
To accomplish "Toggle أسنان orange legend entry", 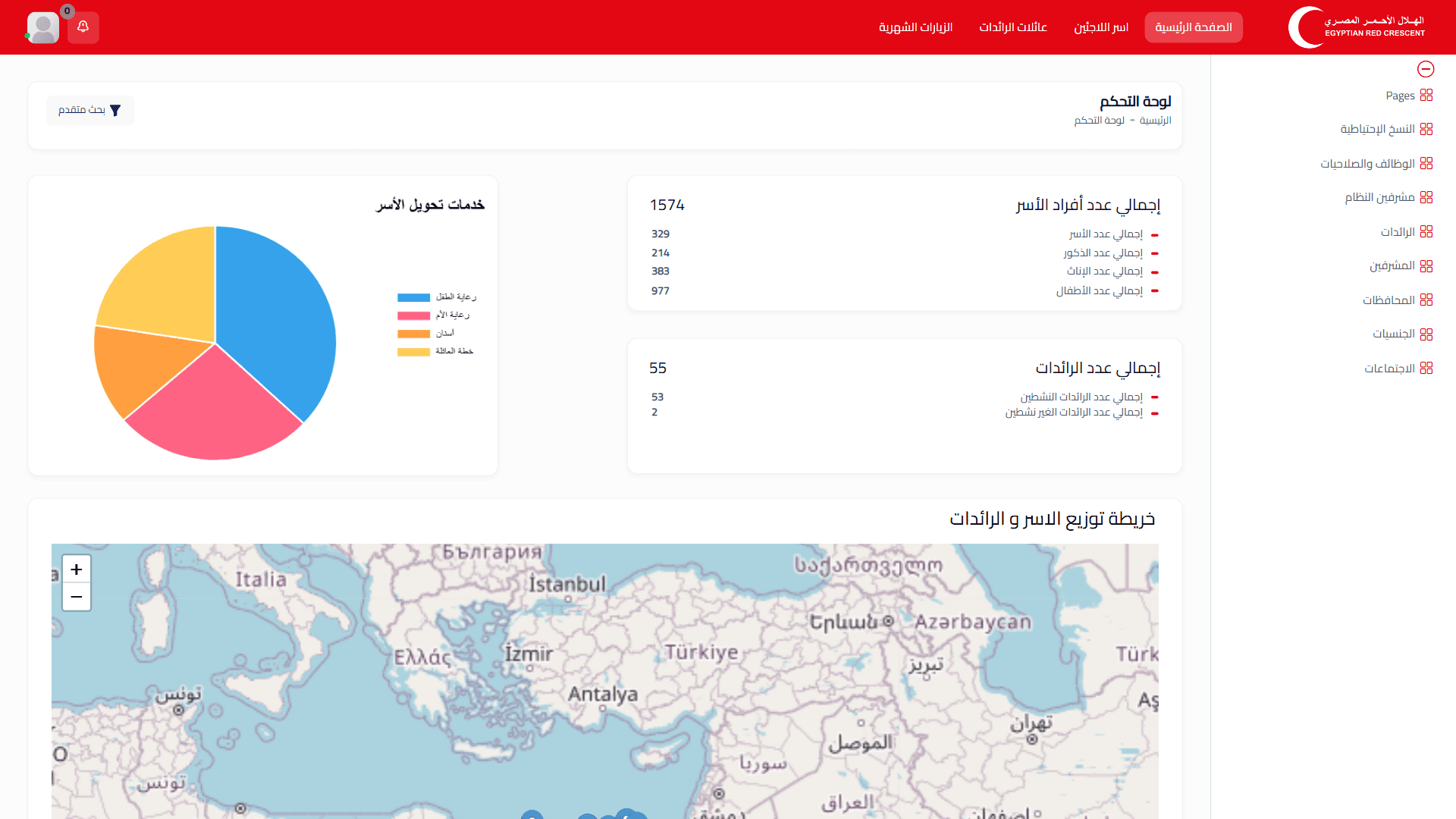I will click(x=425, y=334).
